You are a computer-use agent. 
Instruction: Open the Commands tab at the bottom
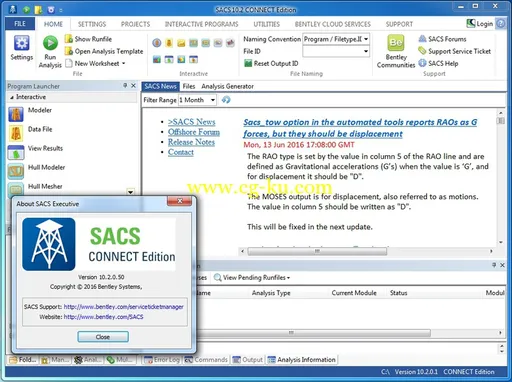pyautogui.click(x=206, y=360)
